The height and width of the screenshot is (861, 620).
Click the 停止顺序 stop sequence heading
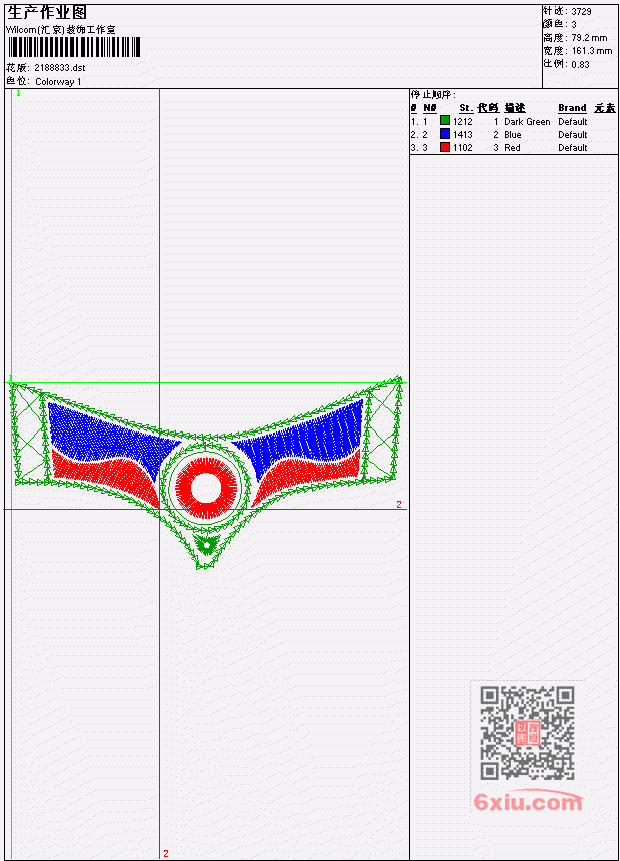tap(433, 95)
